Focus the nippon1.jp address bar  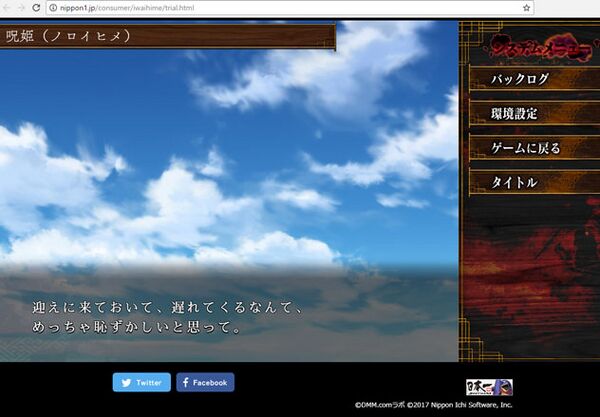tap(290, 8)
